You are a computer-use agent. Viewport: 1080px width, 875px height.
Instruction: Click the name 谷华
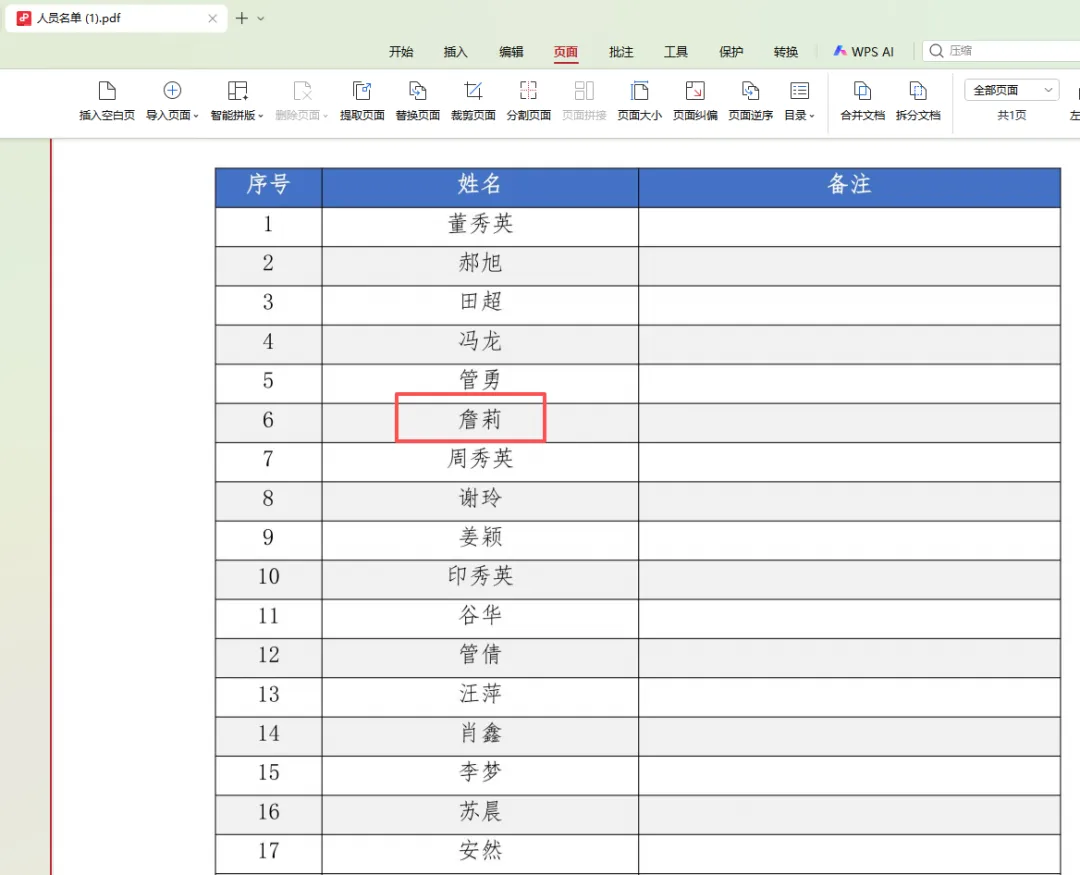click(480, 615)
